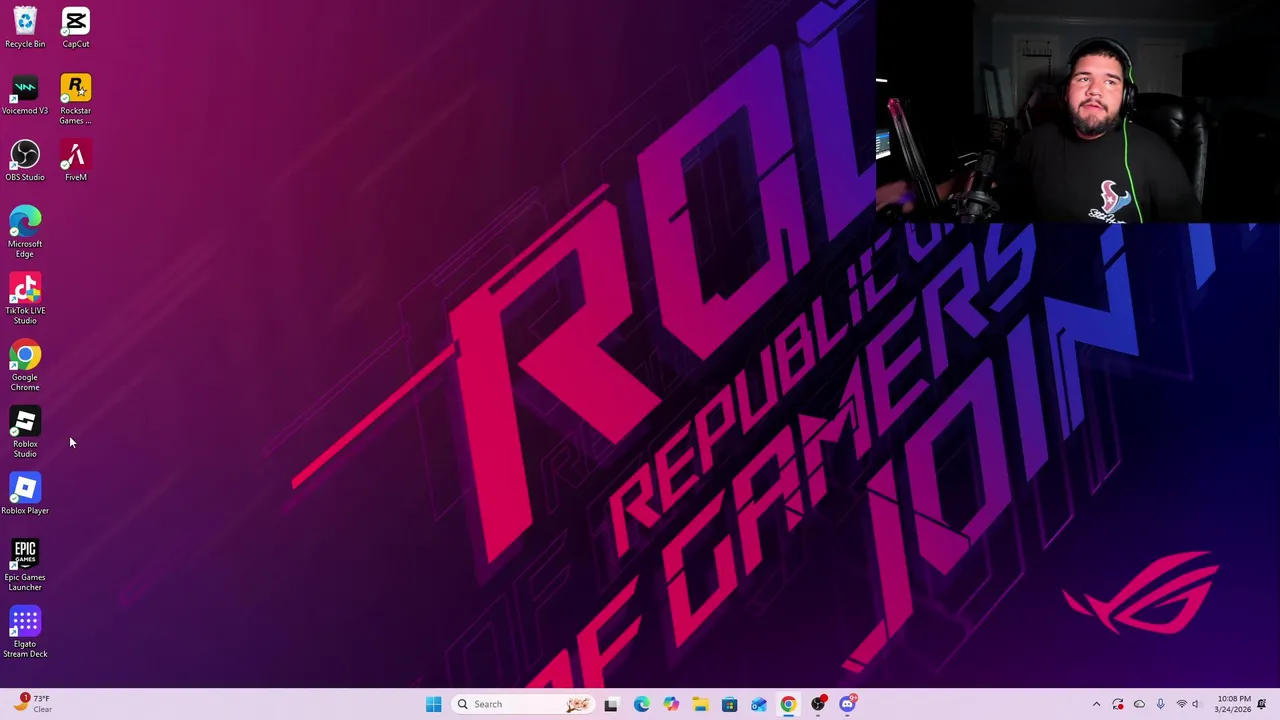This screenshot has width=1280, height=720.
Task: Open the notification bell icon
Action: (1262, 704)
